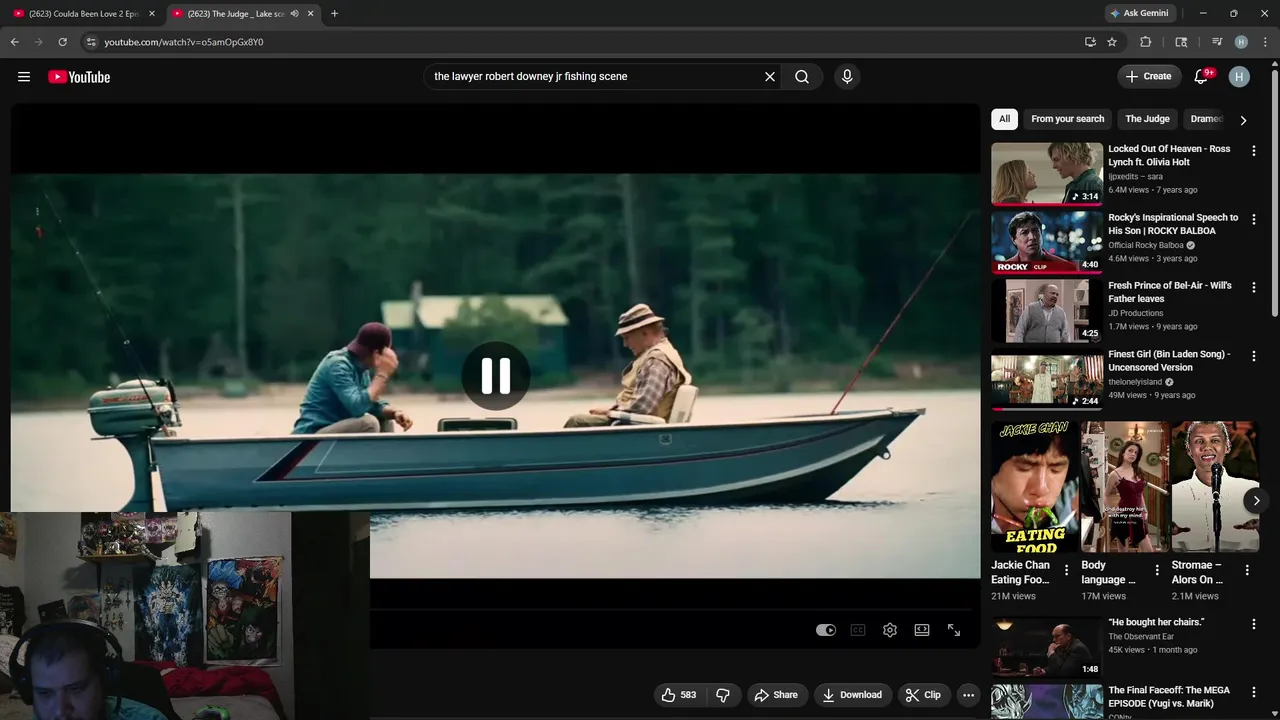Image resolution: width=1280 pixels, height=720 pixels.
Task: Toggle the autoplay switch
Action: (825, 630)
